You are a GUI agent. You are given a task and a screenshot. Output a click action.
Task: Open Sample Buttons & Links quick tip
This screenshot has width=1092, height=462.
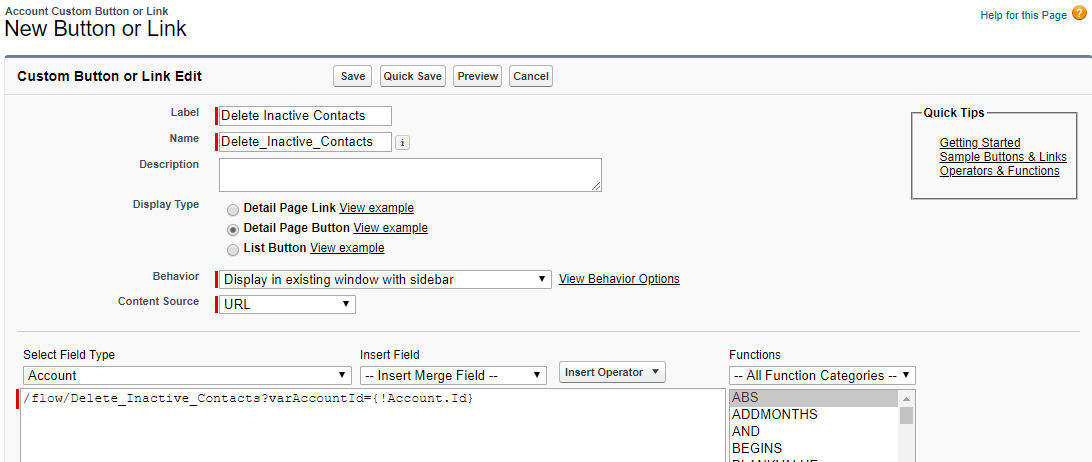tap(1003, 157)
